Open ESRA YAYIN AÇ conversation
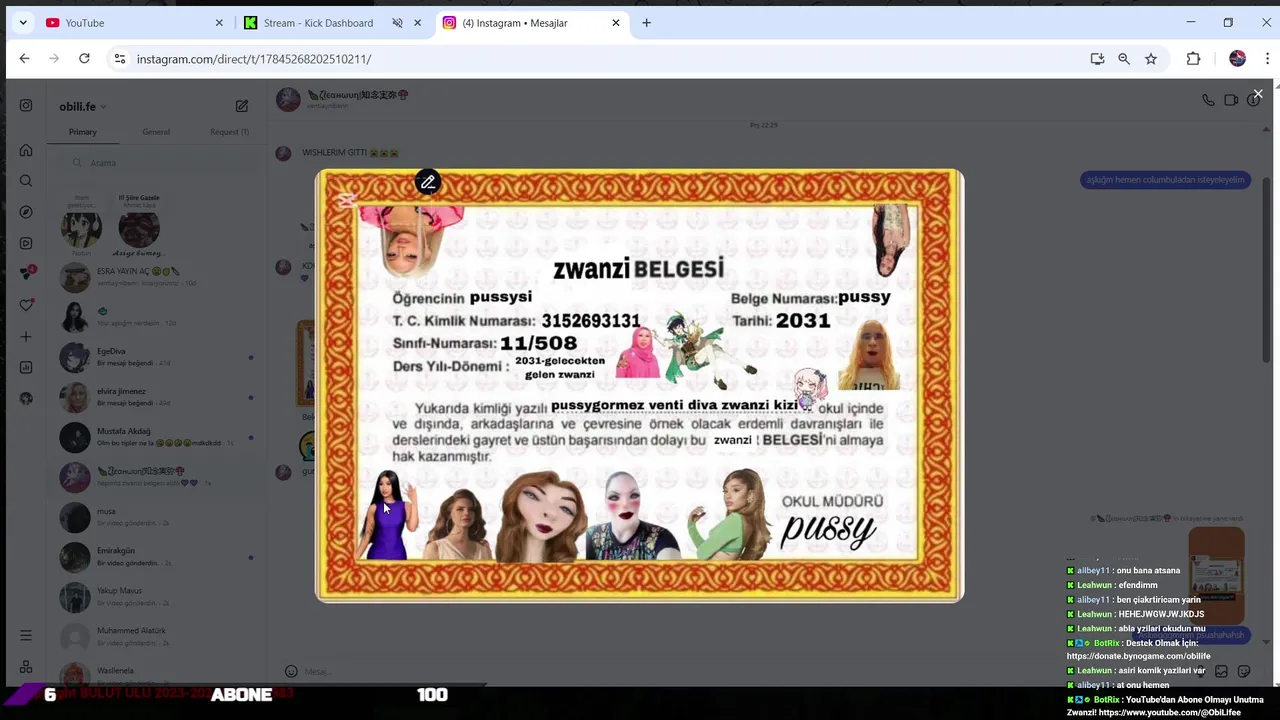1280x720 pixels. coord(156,277)
